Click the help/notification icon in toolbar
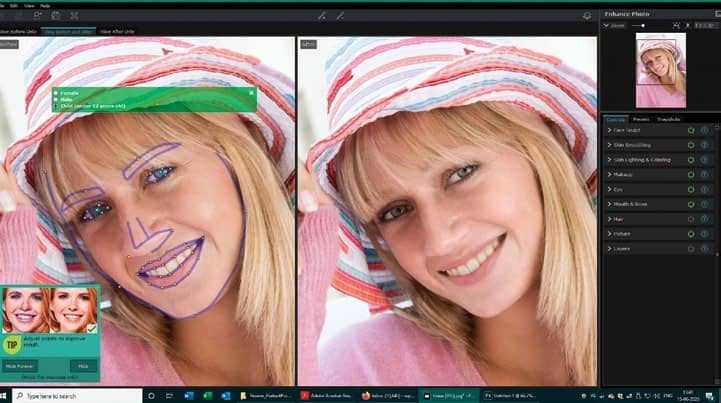721x403 pixels. click(587, 16)
